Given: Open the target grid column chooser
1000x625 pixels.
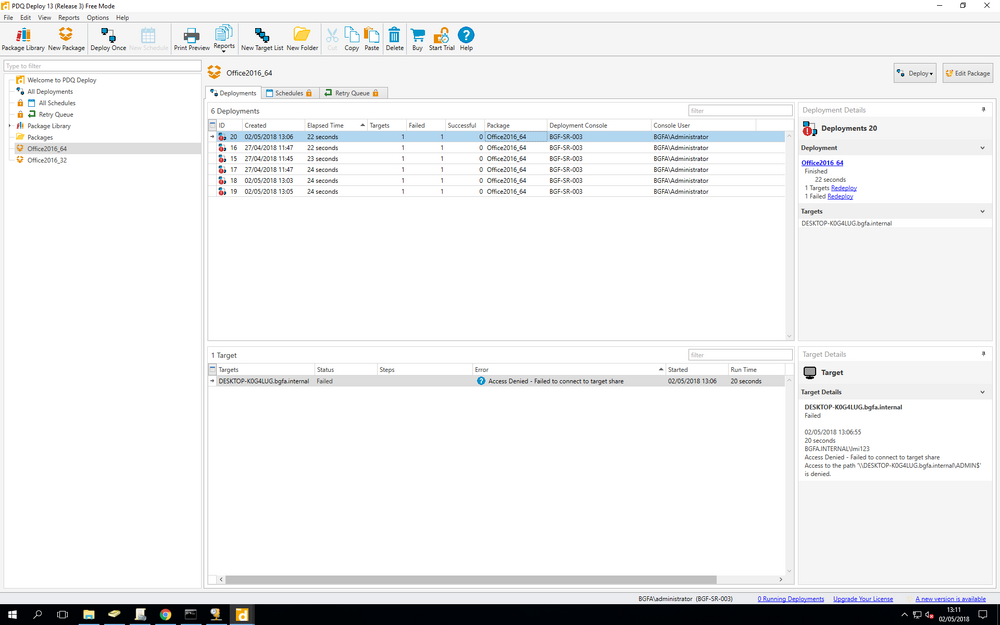Looking at the screenshot, I should [212, 369].
